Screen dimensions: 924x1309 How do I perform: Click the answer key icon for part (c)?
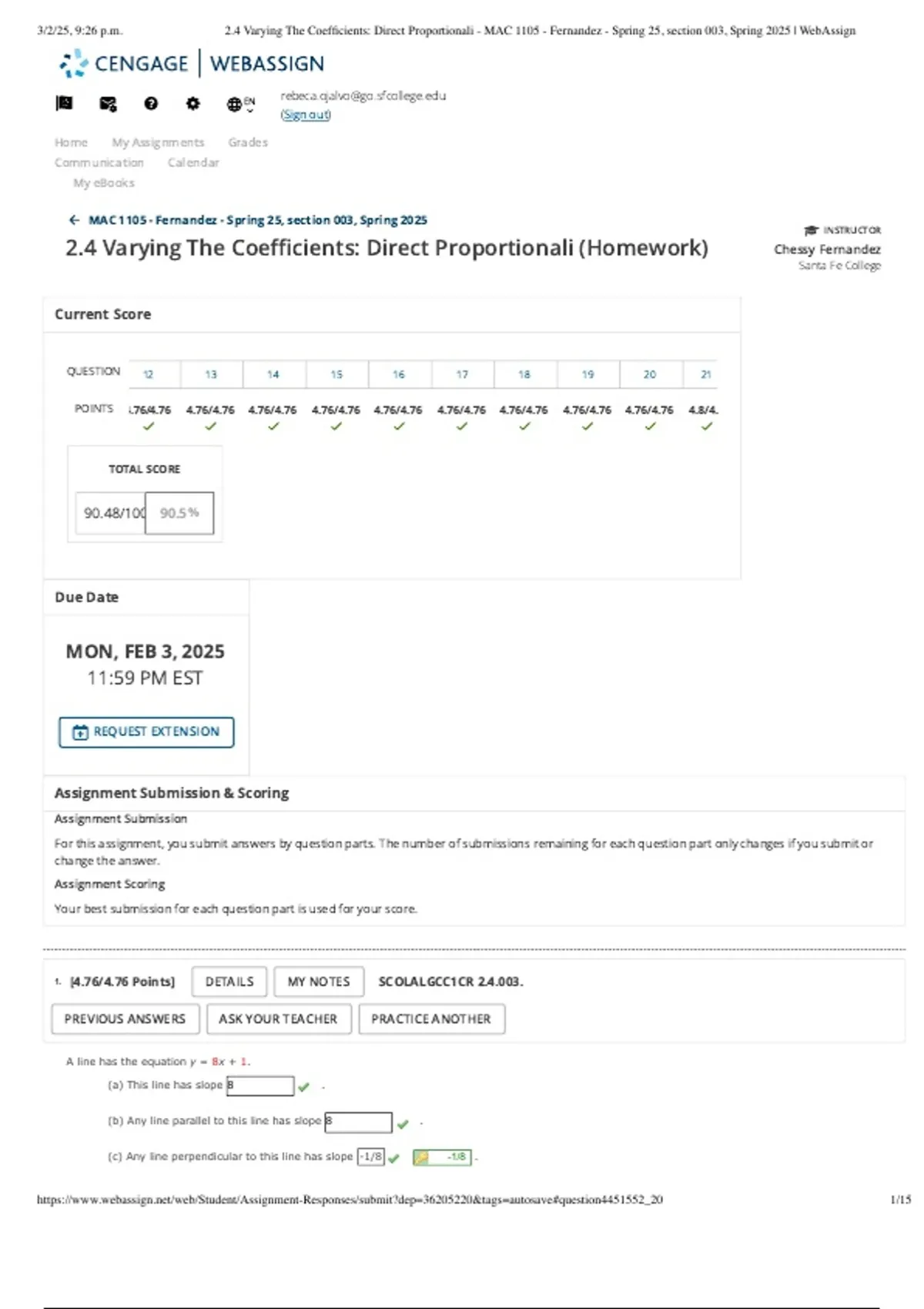coord(421,1157)
